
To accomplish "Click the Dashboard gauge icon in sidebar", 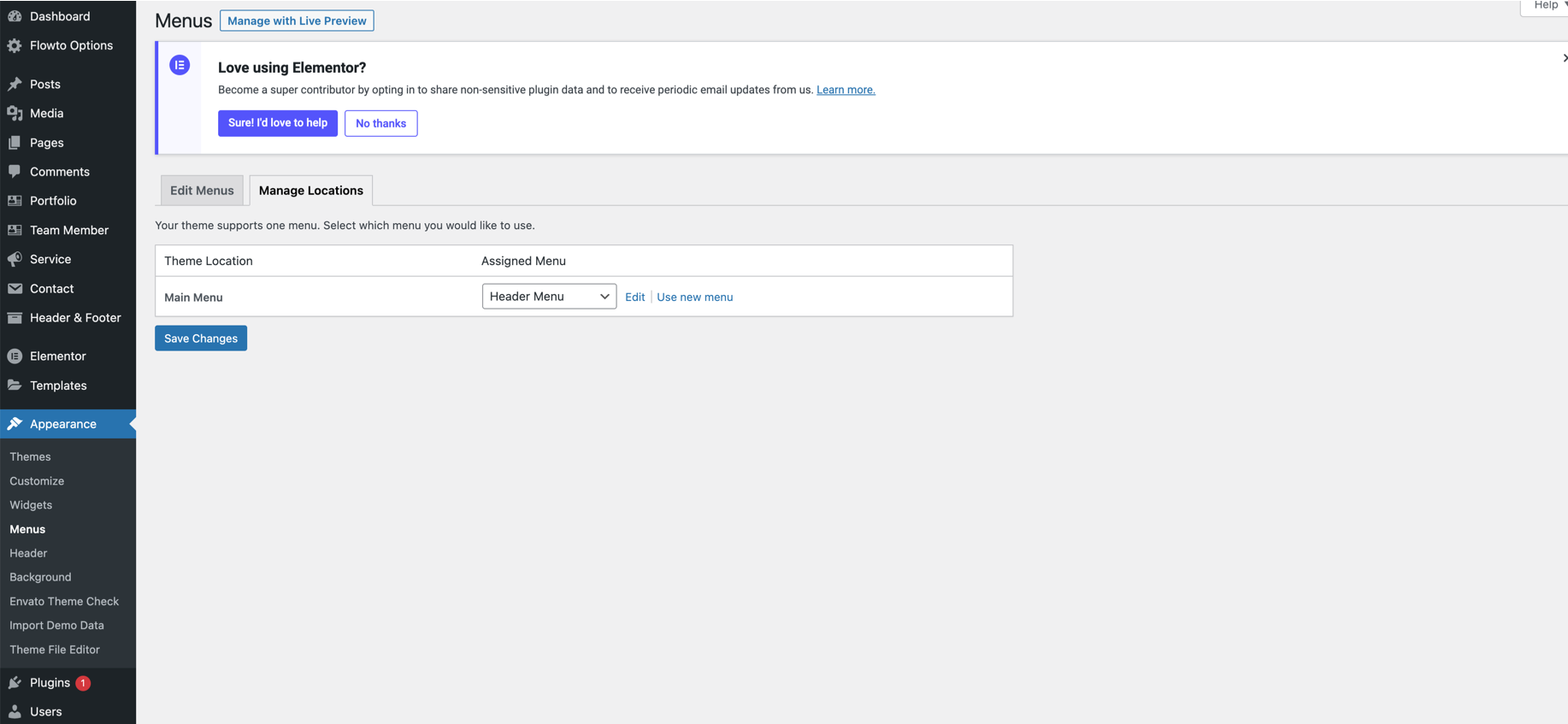I will (x=15, y=16).
